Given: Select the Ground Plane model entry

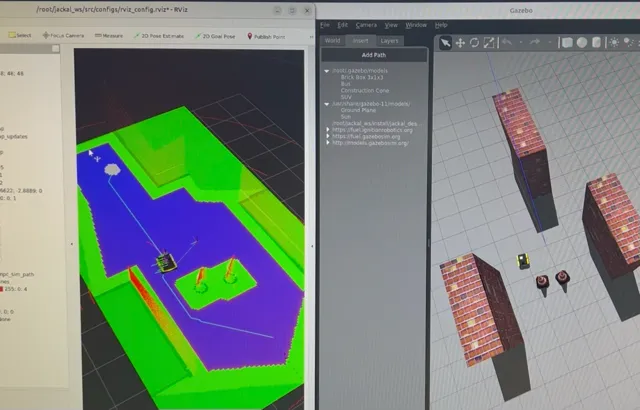Looking at the screenshot, I should (x=358, y=110).
